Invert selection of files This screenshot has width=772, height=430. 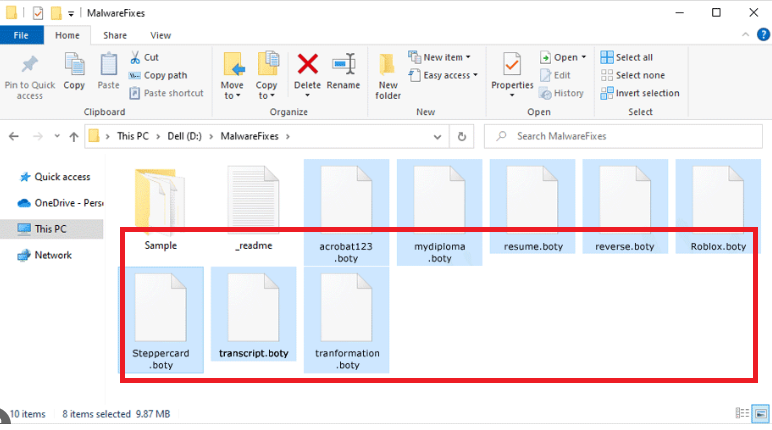(640, 93)
